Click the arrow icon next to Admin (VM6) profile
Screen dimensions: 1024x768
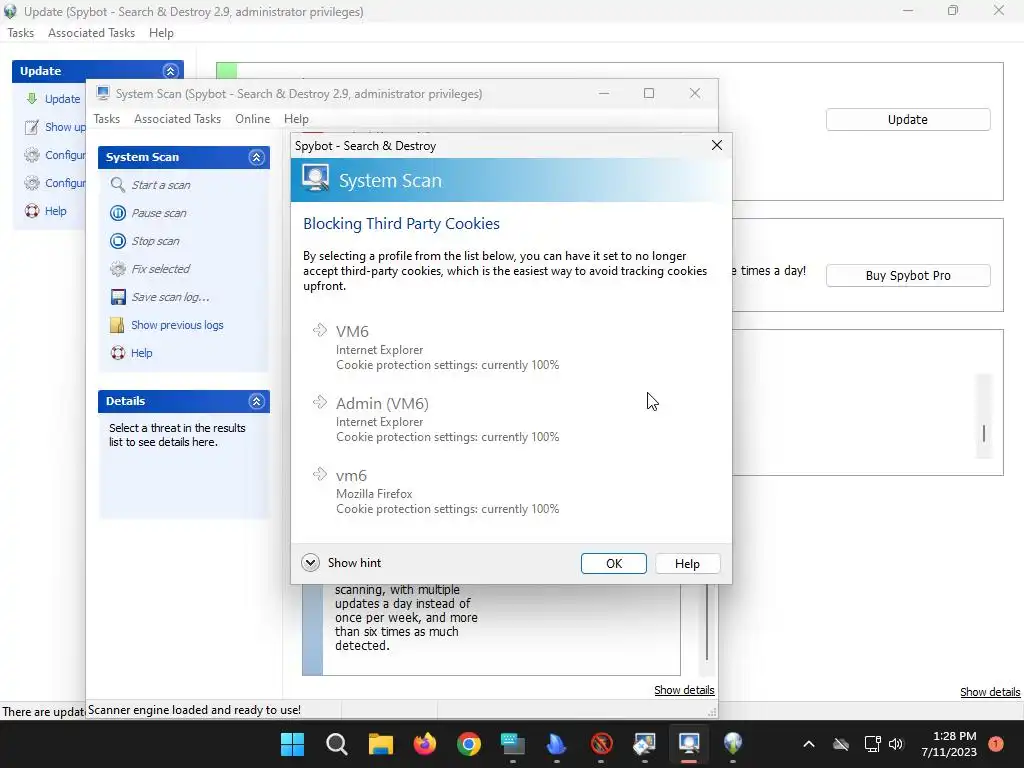click(x=319, y=402)
